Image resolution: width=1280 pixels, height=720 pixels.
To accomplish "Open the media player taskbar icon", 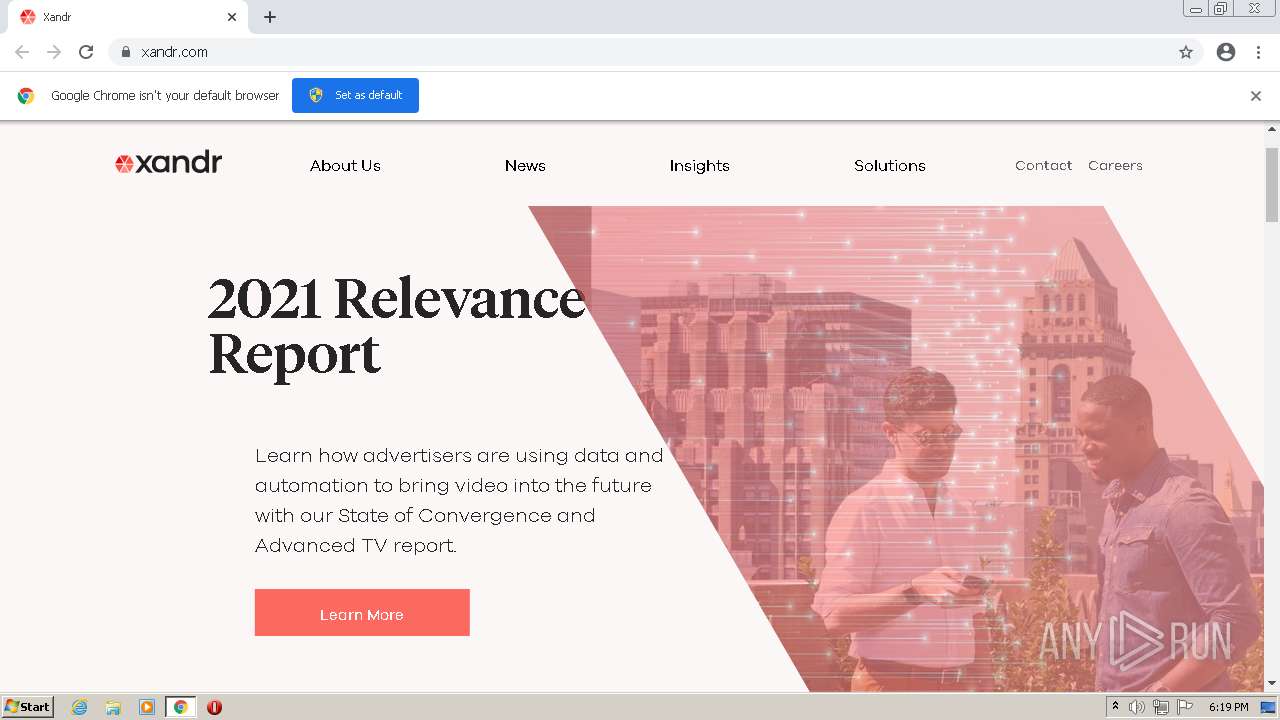I will tap(147, 707).
